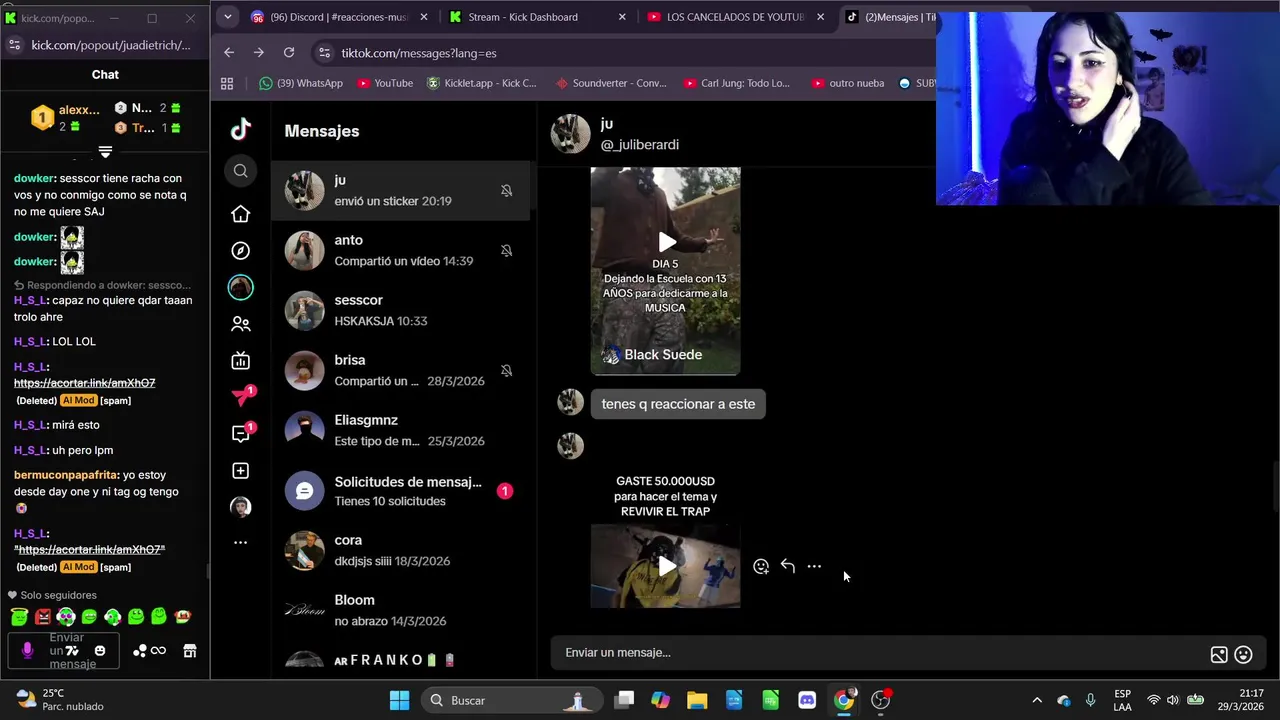Viewport: 1280px width, 720px height.
Task: Switch to LOS CANCELADOS DE YOUTUBE tab
Action: [x=736, y=17]
